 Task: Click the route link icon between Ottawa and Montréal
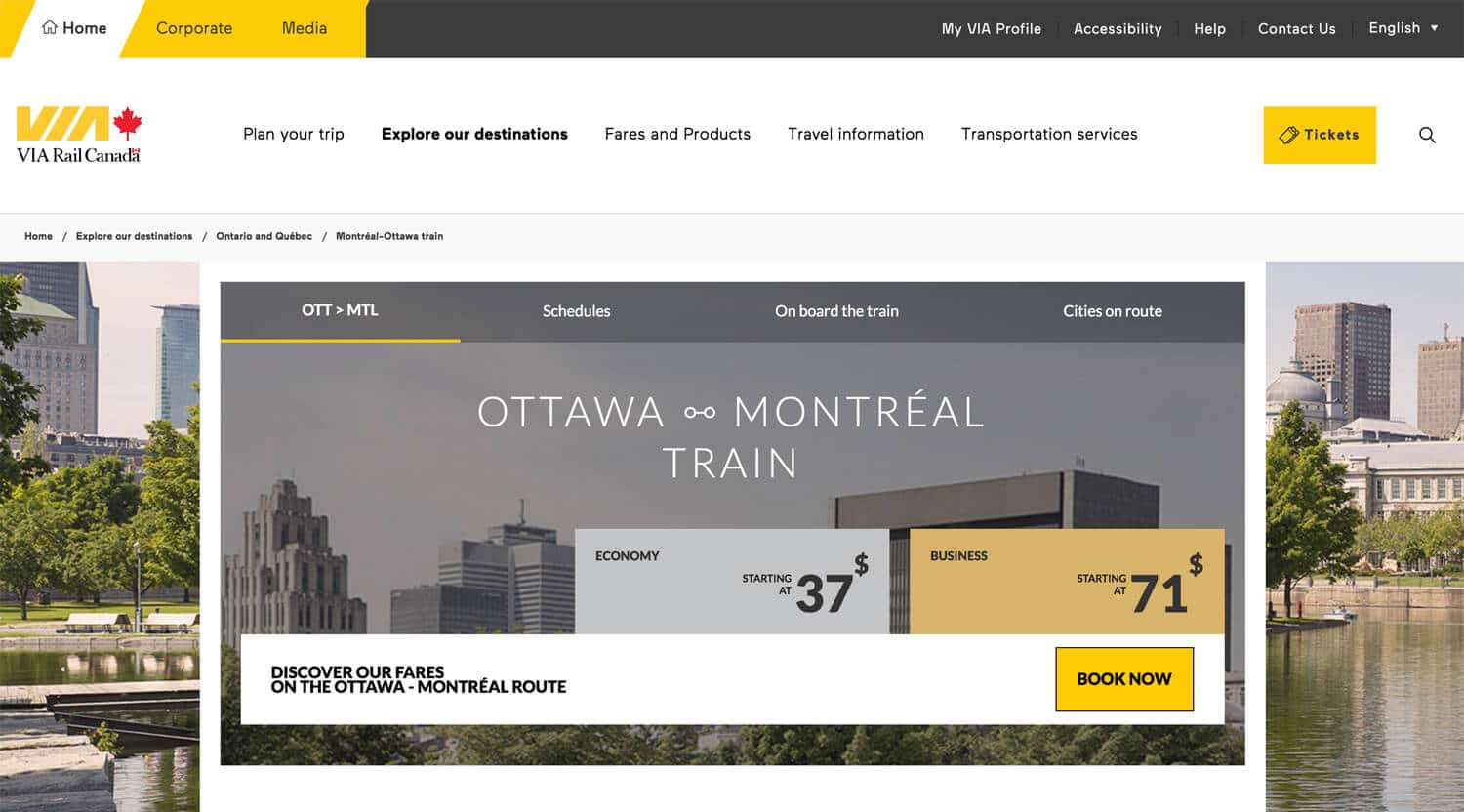coord(700,413)
